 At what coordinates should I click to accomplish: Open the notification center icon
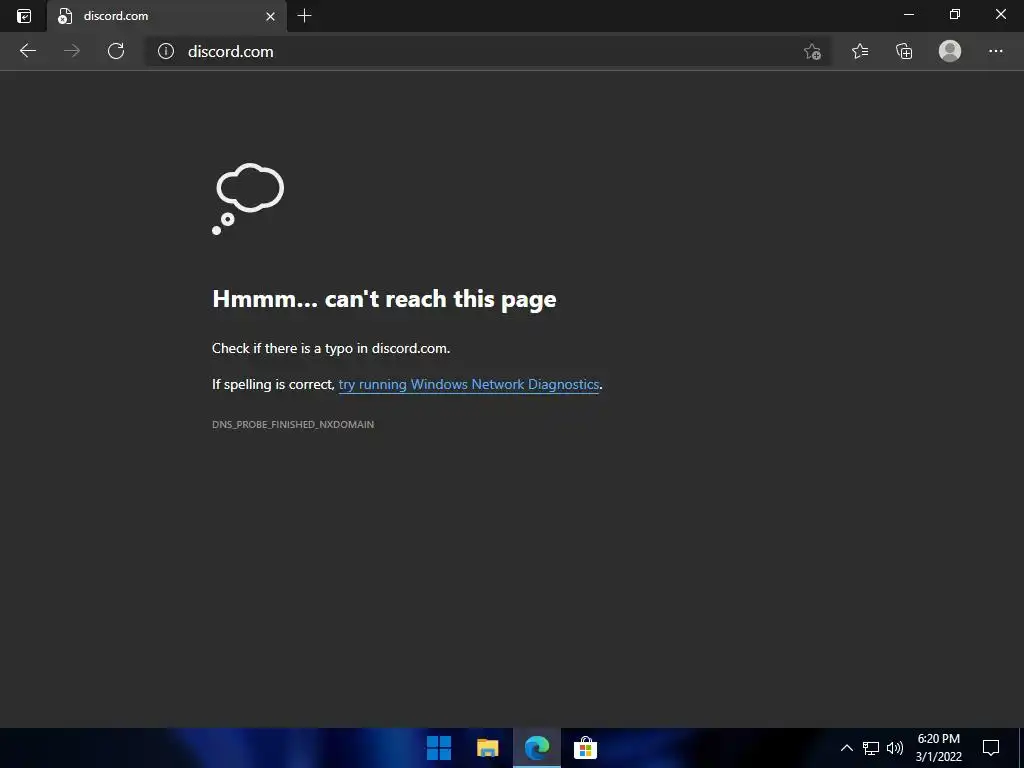coord(991,748)
